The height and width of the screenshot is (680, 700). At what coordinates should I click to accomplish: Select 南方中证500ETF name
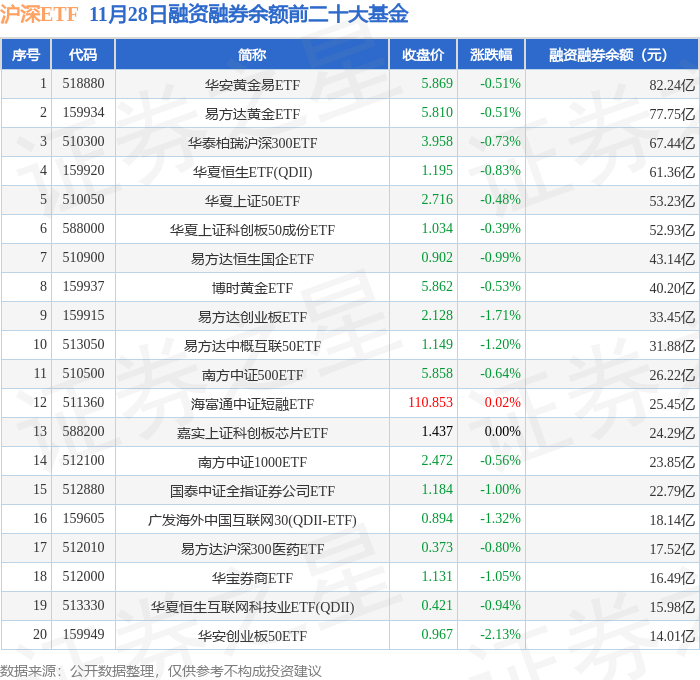pyautogui.click(x=252, y=375)
